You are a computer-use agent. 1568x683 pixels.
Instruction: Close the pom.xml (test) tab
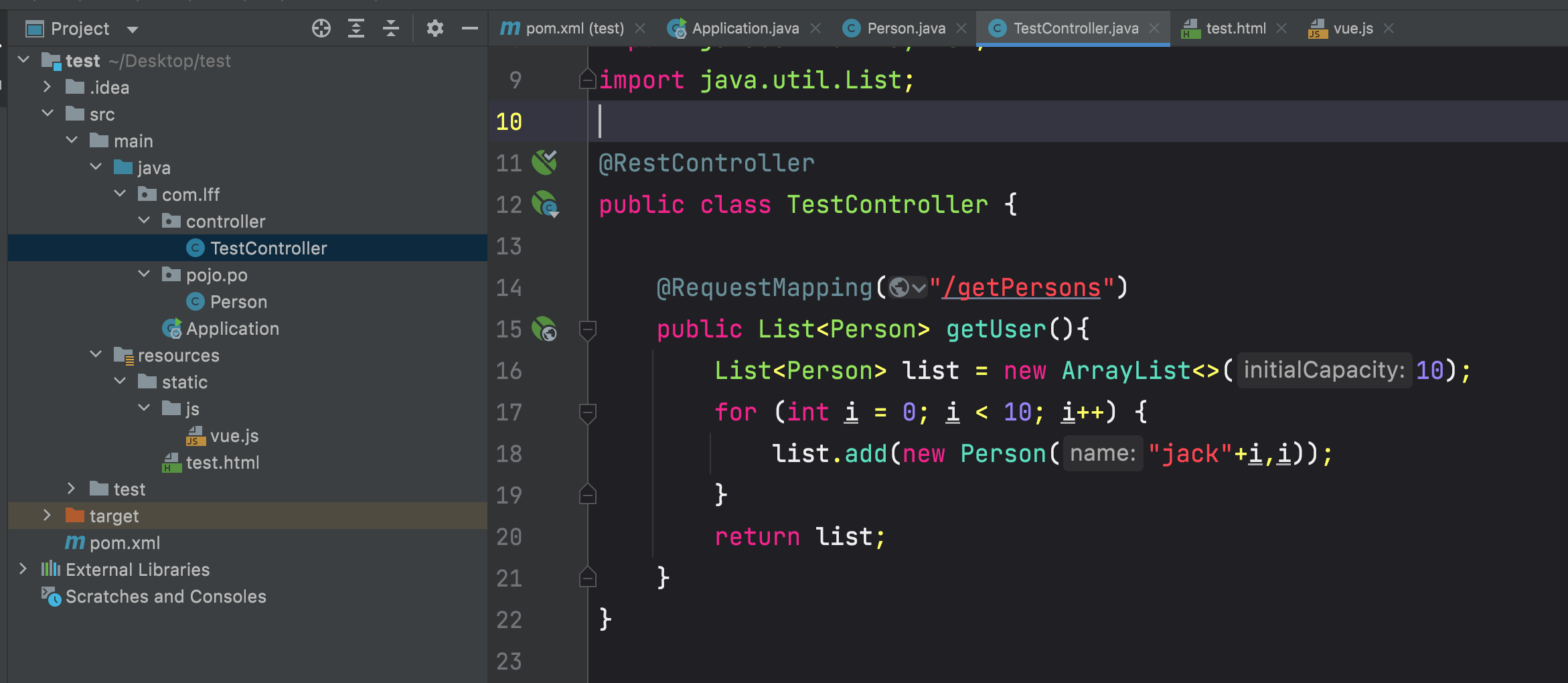point(640,28)
